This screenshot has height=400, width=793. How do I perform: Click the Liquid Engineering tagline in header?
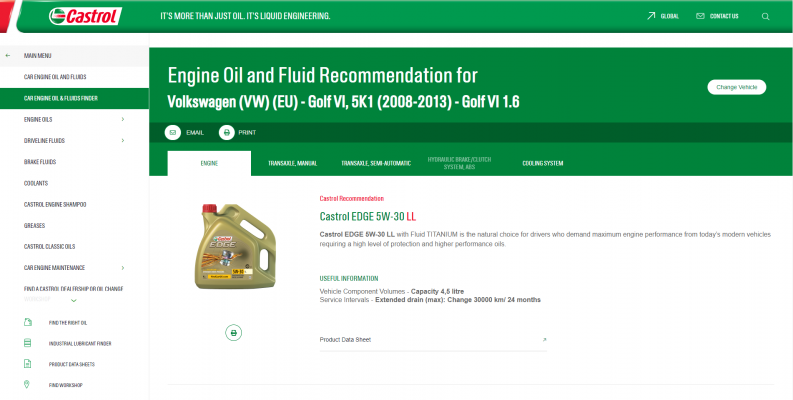pyautogui.click(x=245, y=16)
